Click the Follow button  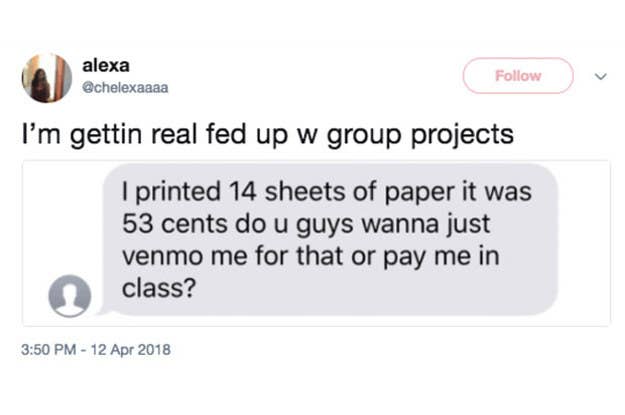pos(517,76)
